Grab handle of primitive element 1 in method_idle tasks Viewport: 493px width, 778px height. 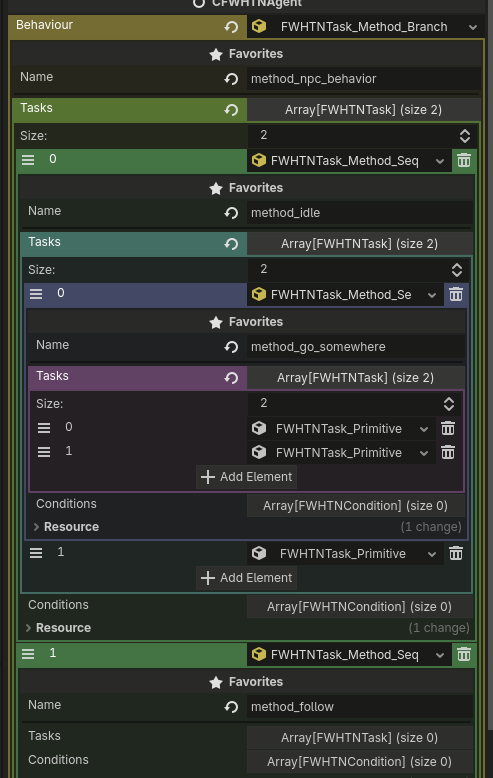tap(36, 553)
